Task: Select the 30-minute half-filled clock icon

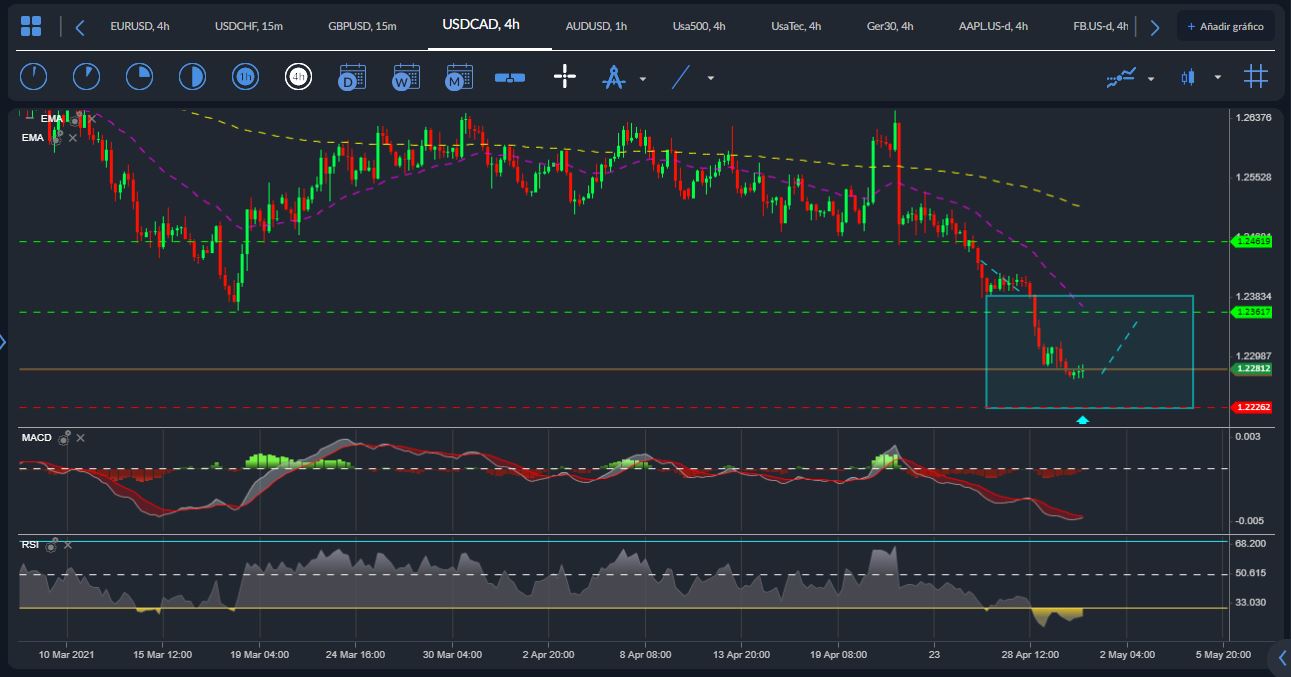Action: [x=192, y=76]
